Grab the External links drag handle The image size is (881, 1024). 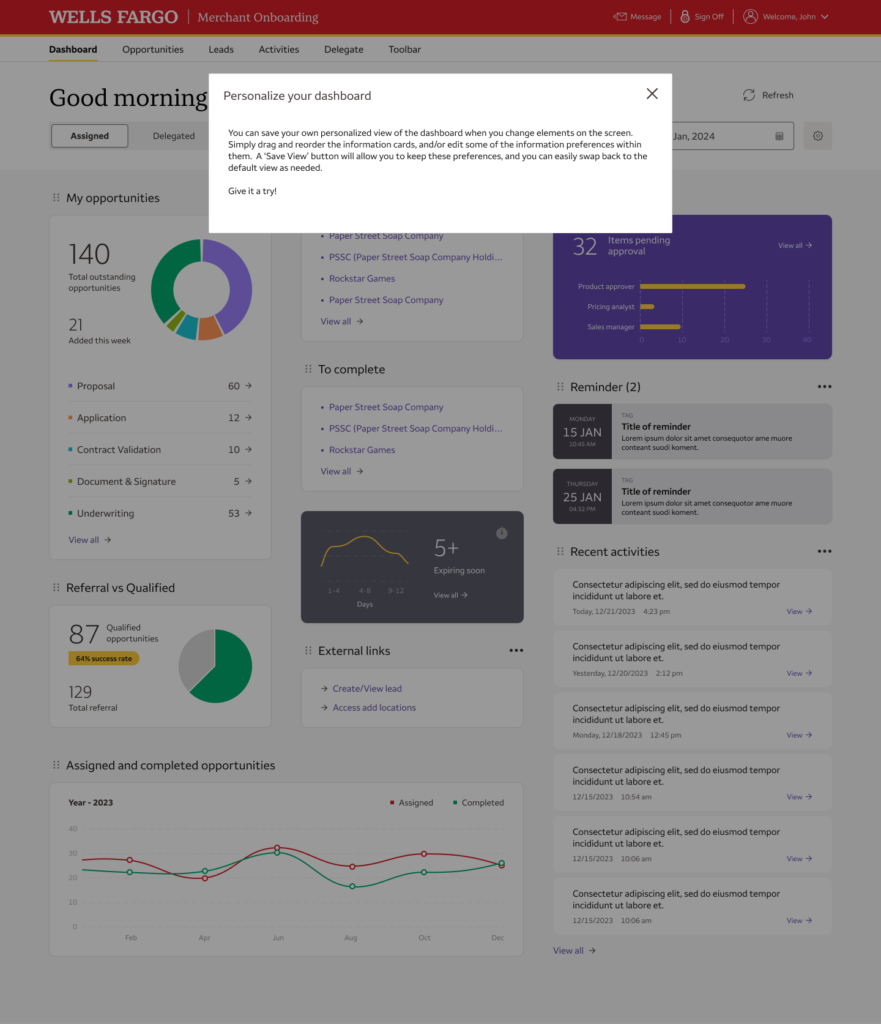click(308, 650)
